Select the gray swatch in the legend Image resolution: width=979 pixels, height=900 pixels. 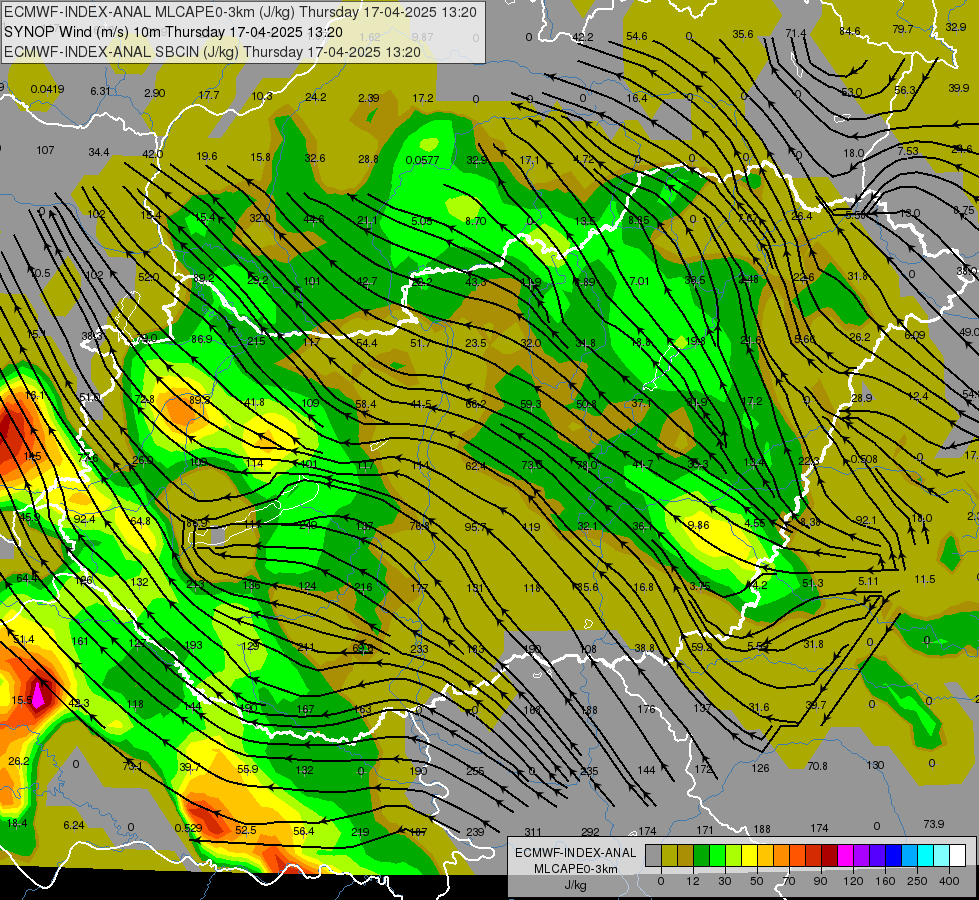[x=654, y=855]
